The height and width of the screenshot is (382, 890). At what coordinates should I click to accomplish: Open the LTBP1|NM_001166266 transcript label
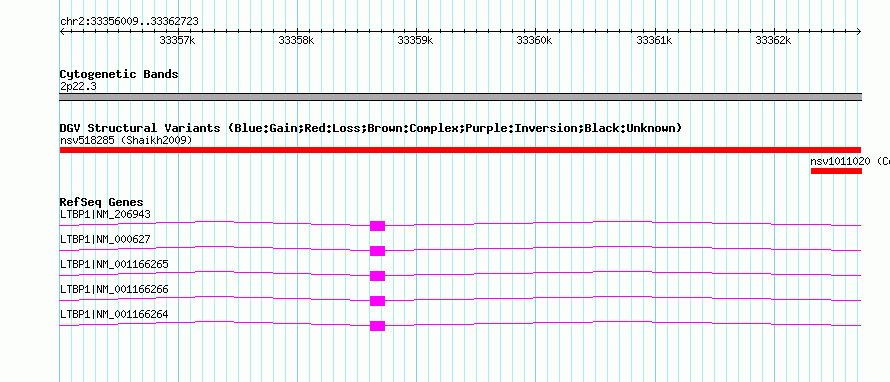pos(114,289)
